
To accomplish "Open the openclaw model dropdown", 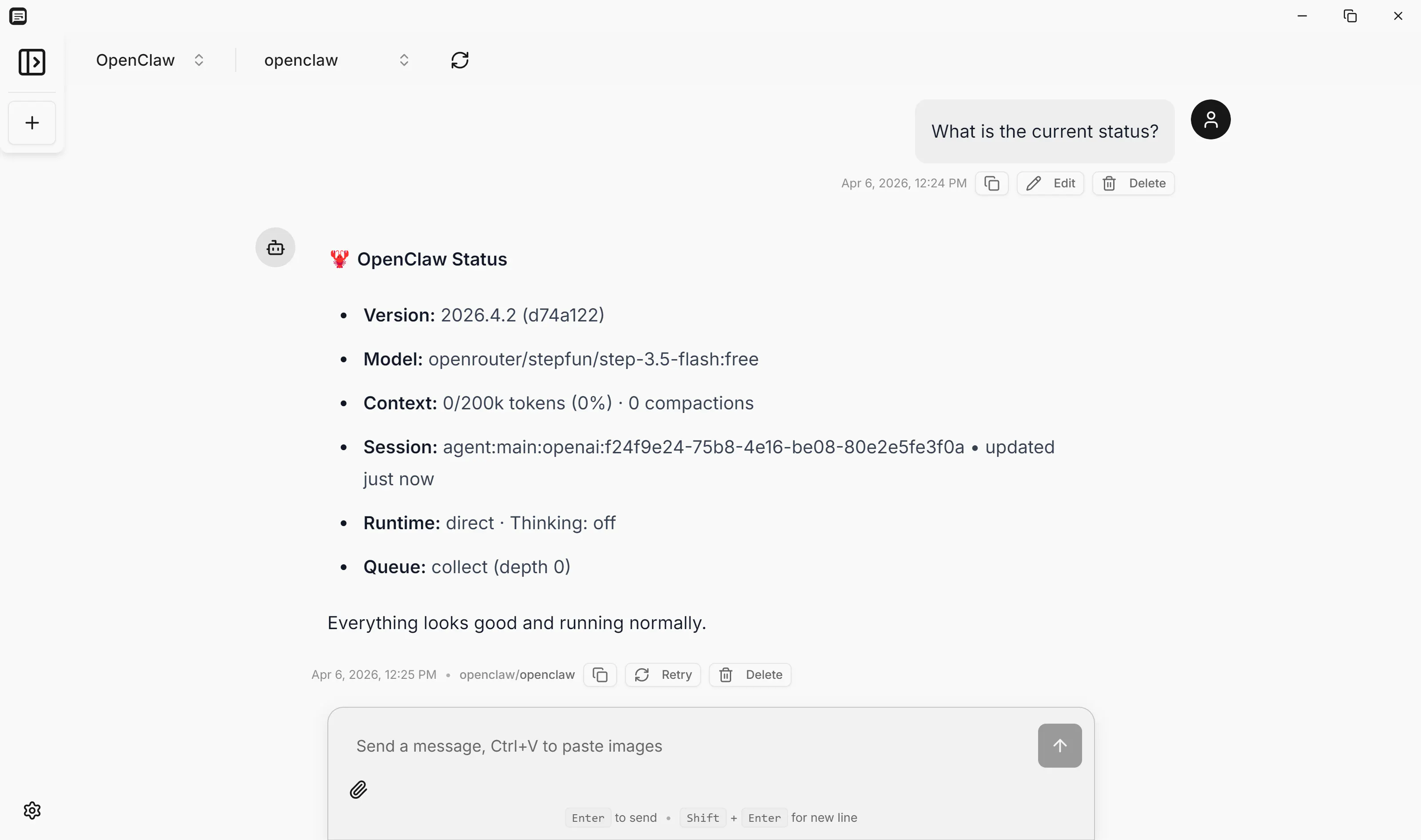I will pyautogui.click(x=336, y=60).
